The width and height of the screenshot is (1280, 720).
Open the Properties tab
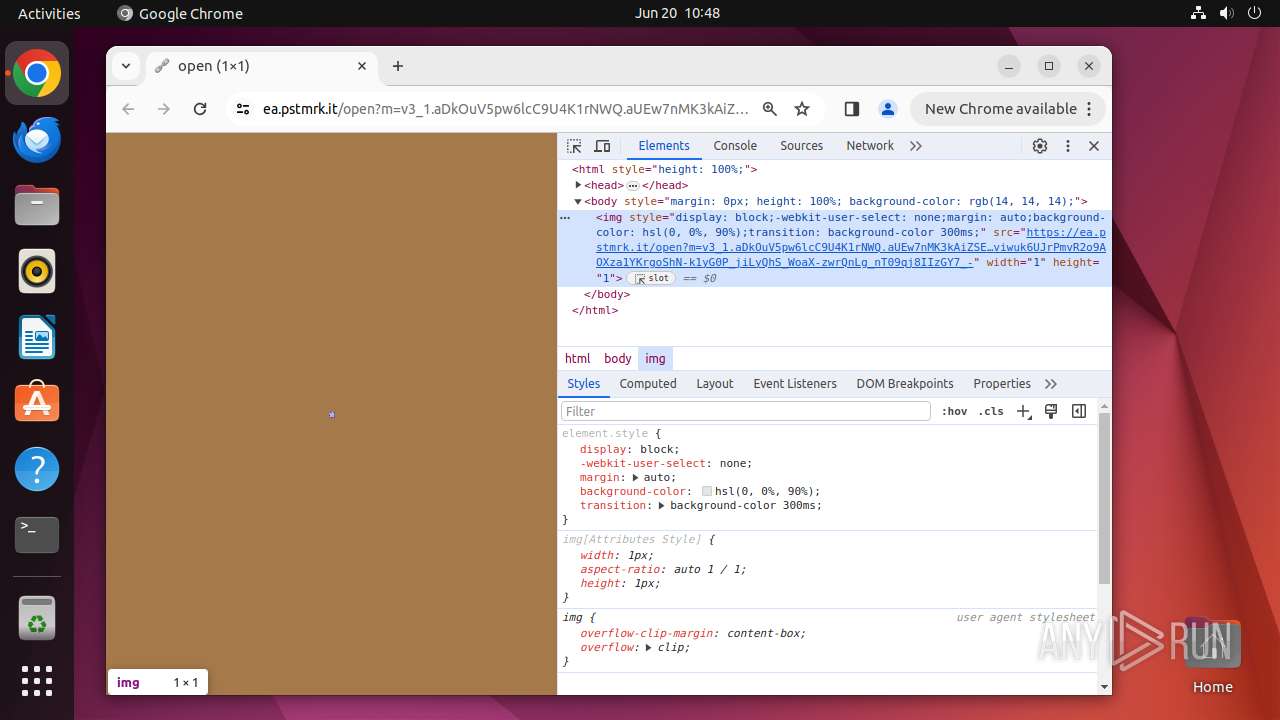[x=1002, y=384]
